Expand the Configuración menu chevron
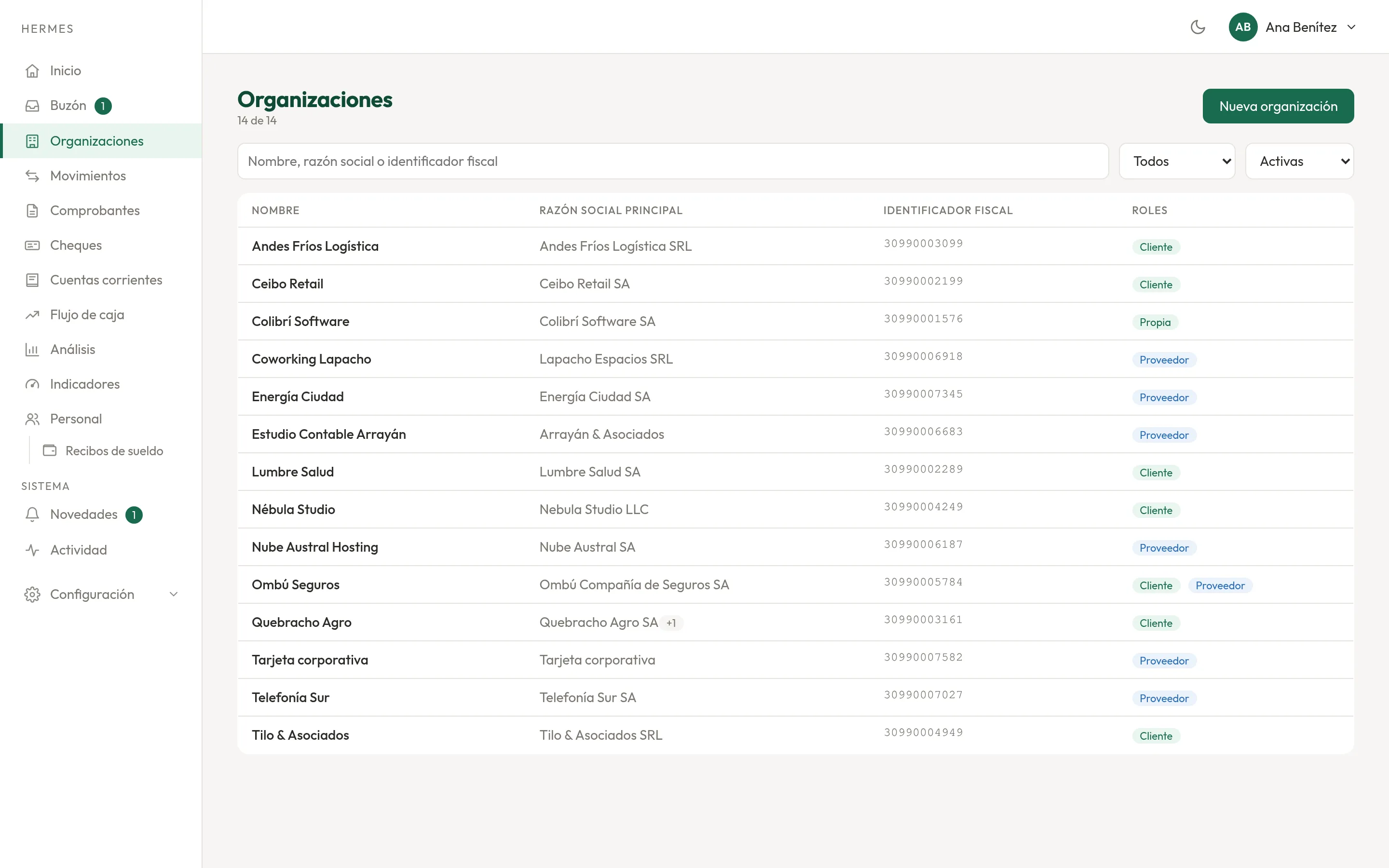The width and height of the screenshot is (1389, 868). [173, 594]
